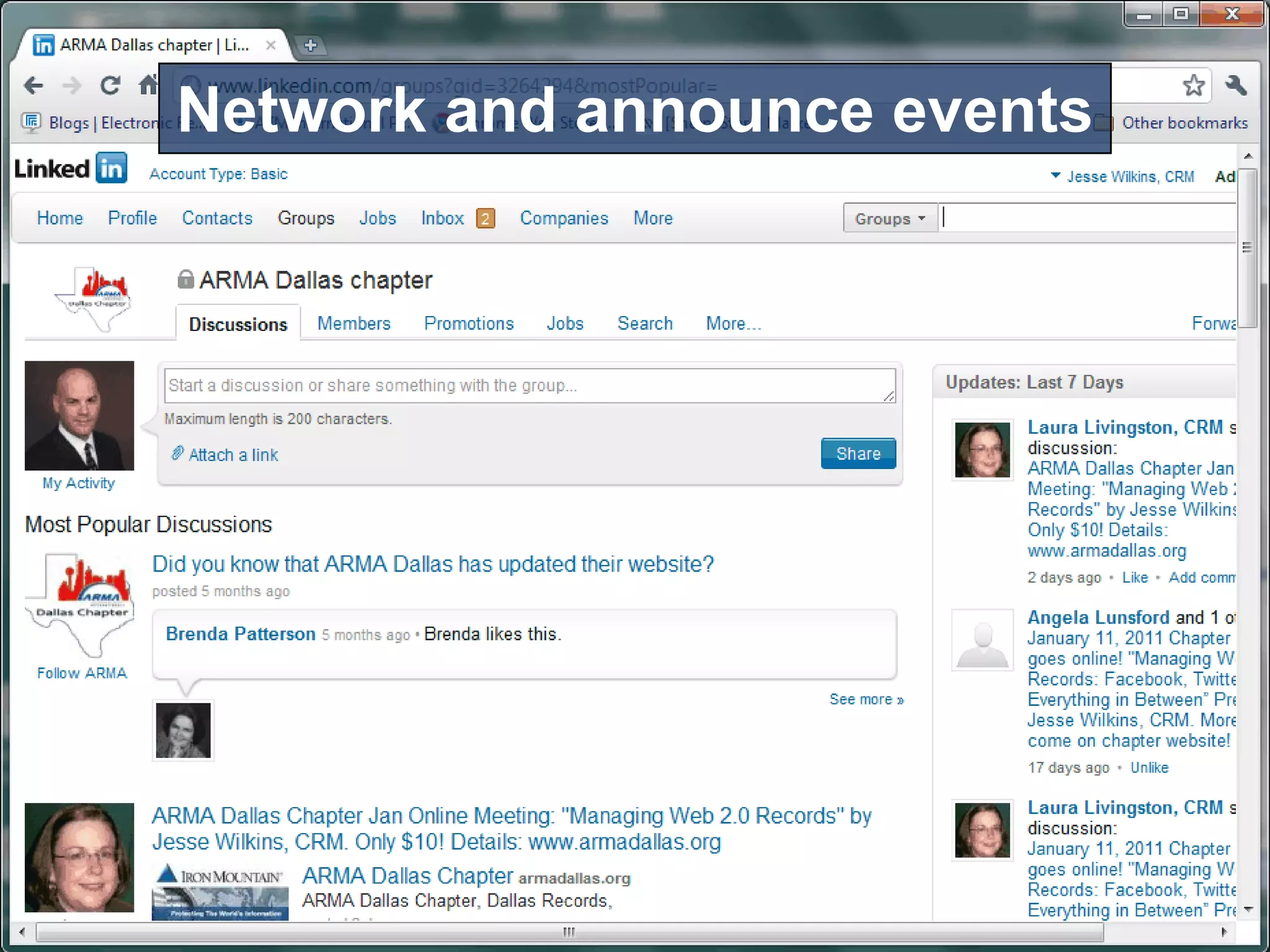1270x952 pixels.
Task: Click the ARMA Dallas logo above Follow ARMA
Action: (x=81, y=605)
